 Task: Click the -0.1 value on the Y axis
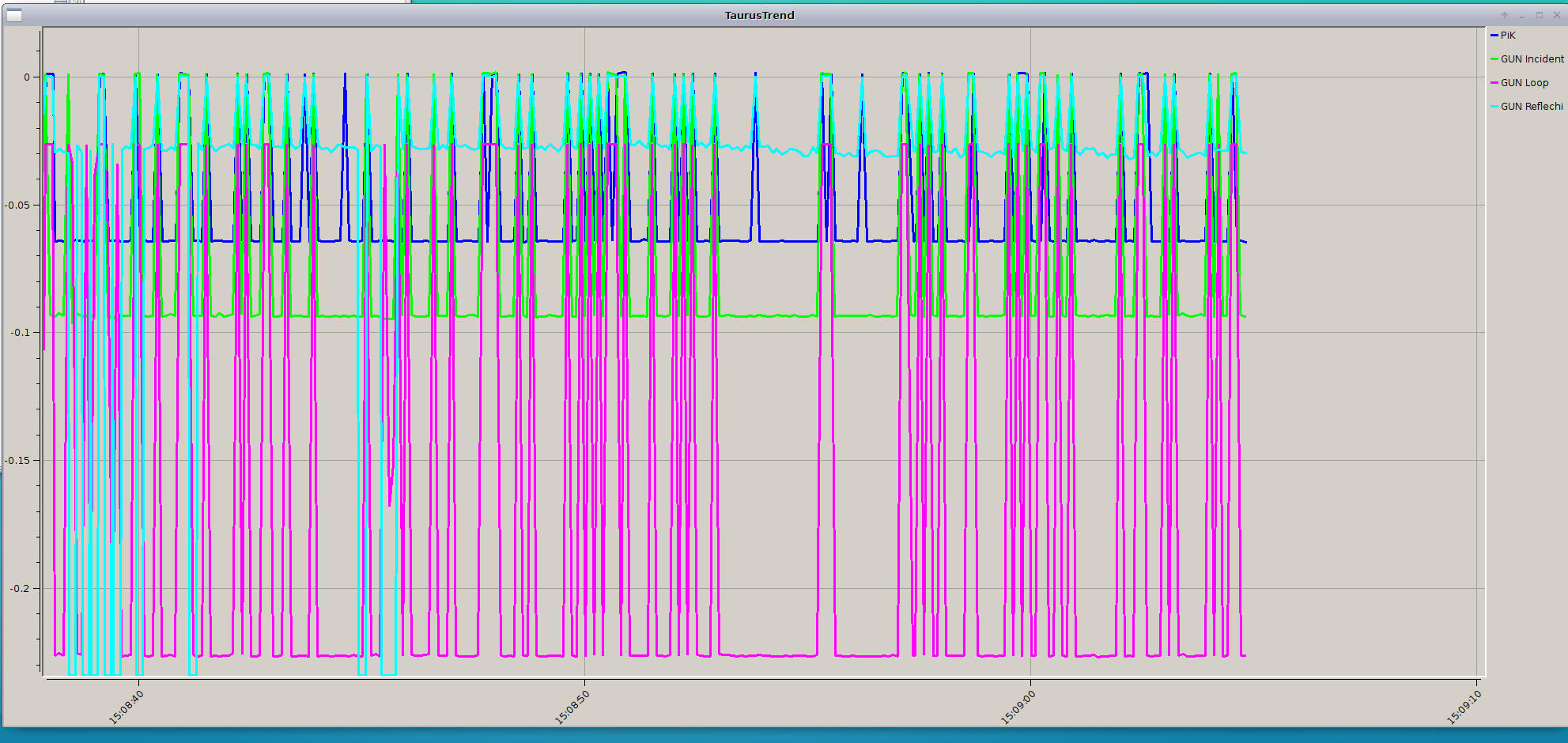[x=20, y=333]
